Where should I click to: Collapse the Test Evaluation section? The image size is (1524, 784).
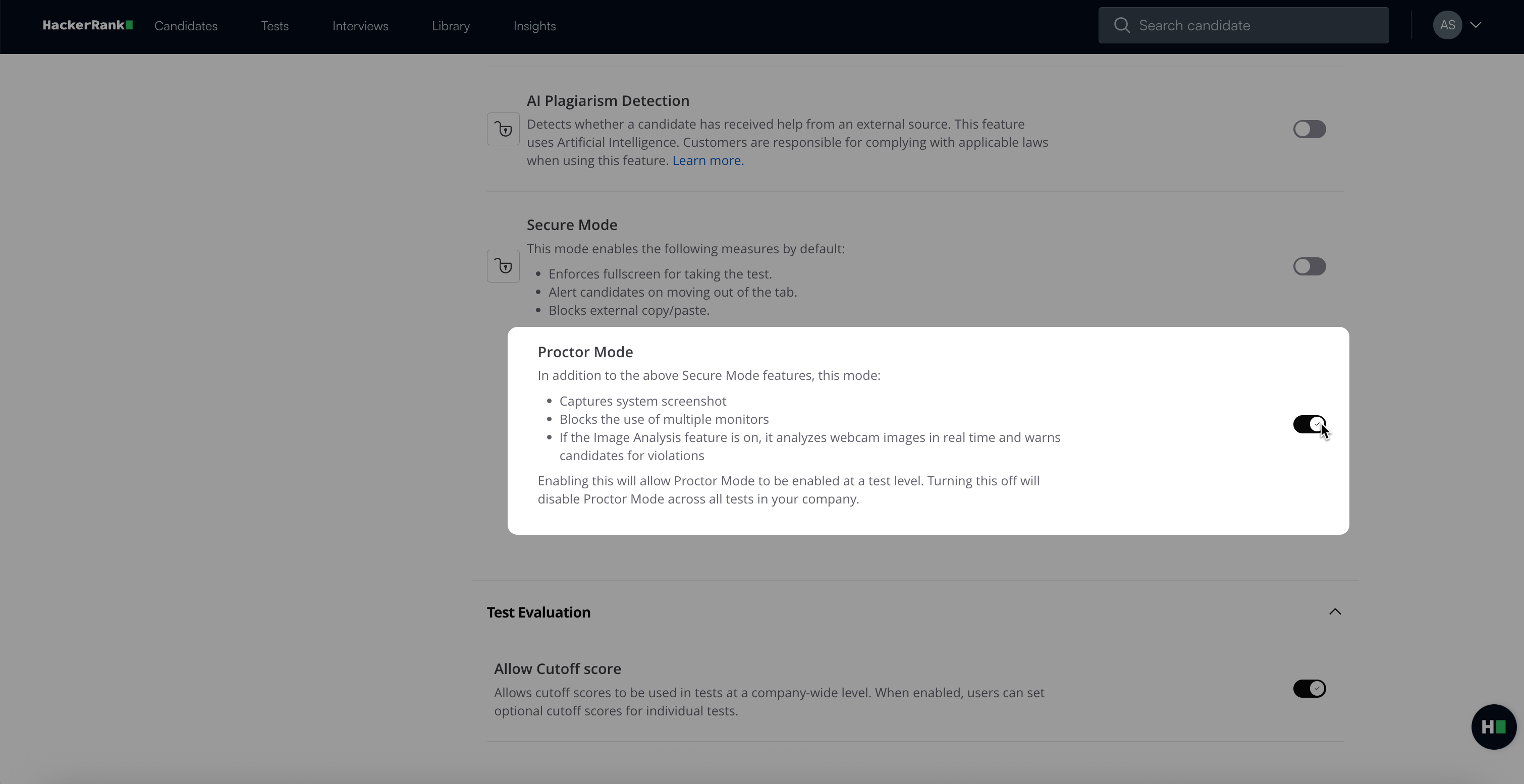tap(1335, 612)
